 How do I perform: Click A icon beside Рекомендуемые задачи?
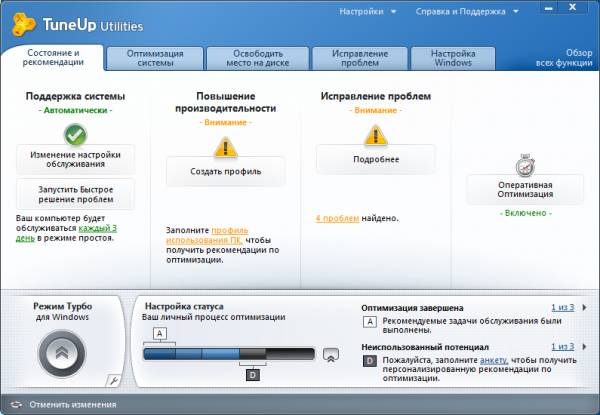click(x=370, y=322)
